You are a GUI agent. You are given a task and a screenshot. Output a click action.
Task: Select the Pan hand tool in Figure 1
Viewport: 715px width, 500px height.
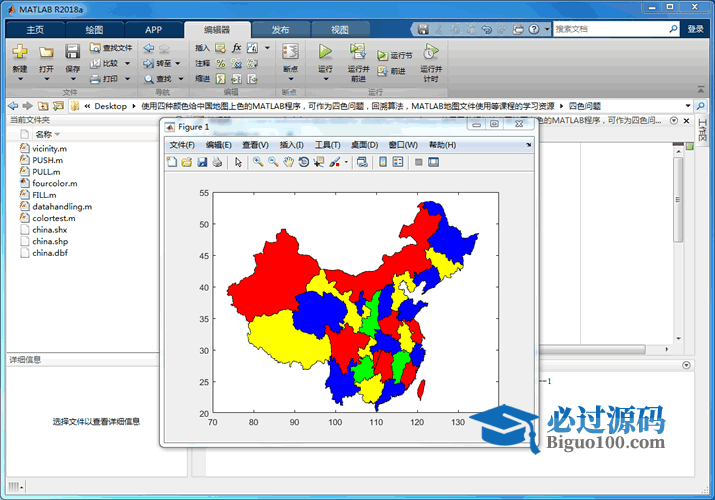click(x=288, y=162)
